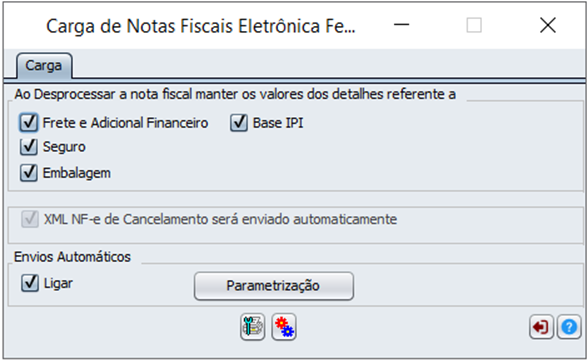Click the red arrow exit icon

pos(541,327)
